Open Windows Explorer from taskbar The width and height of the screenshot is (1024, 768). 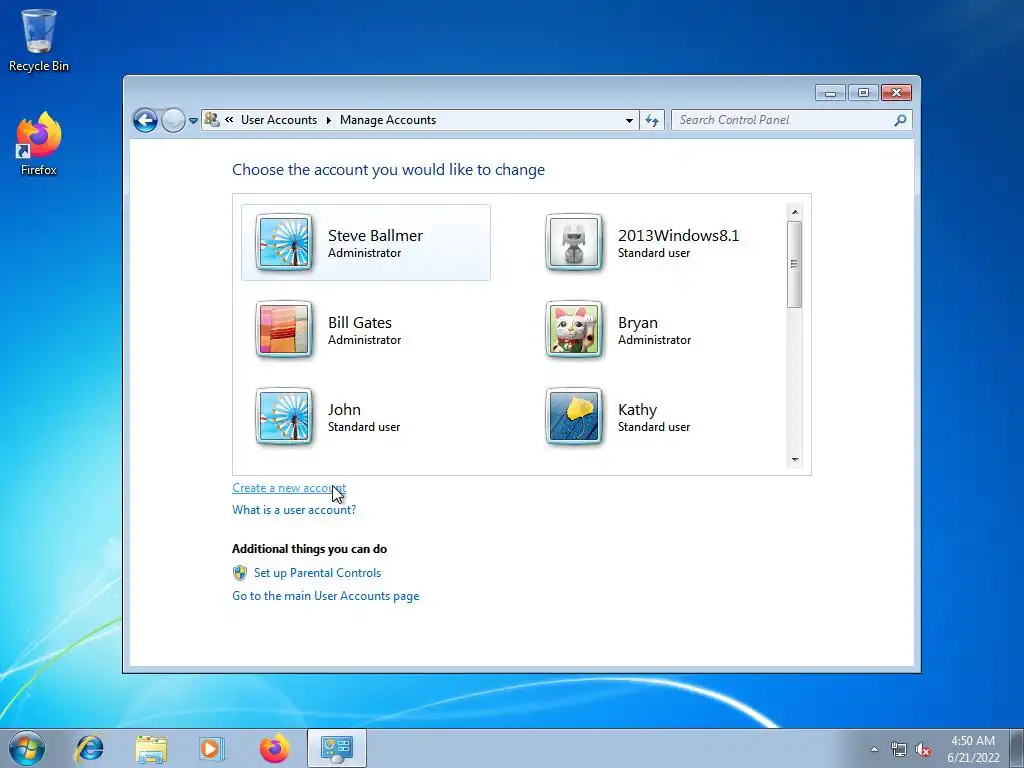click(151, 748)
